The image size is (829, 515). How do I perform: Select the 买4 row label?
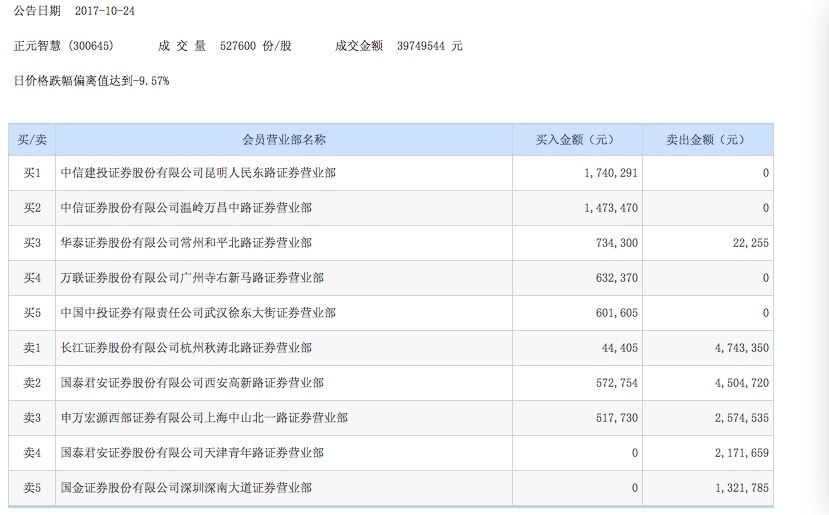pos(32,278)
